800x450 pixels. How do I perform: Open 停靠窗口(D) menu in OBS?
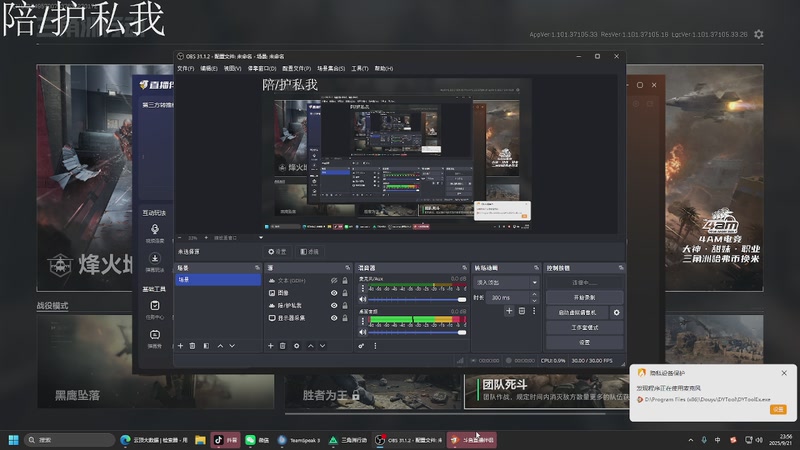point(262,68)
